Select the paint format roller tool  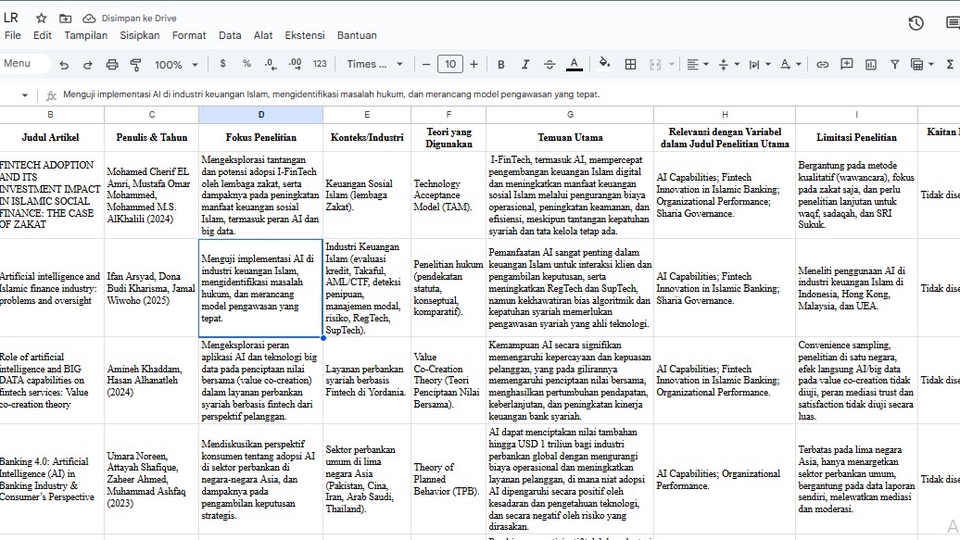point(135,64)
